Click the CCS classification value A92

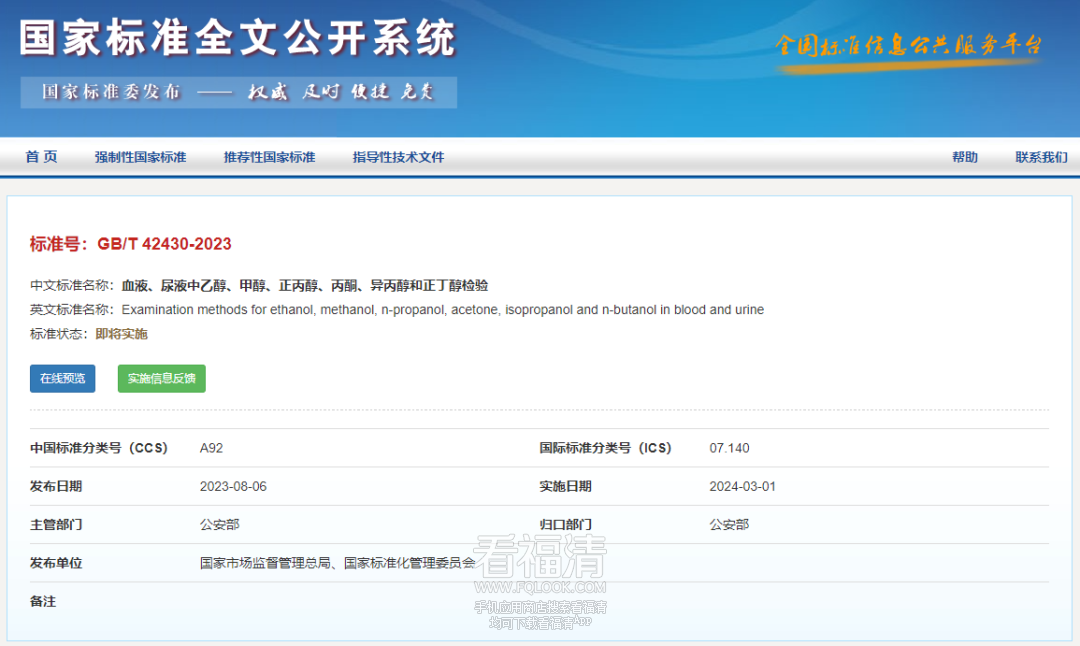[211, 448]
